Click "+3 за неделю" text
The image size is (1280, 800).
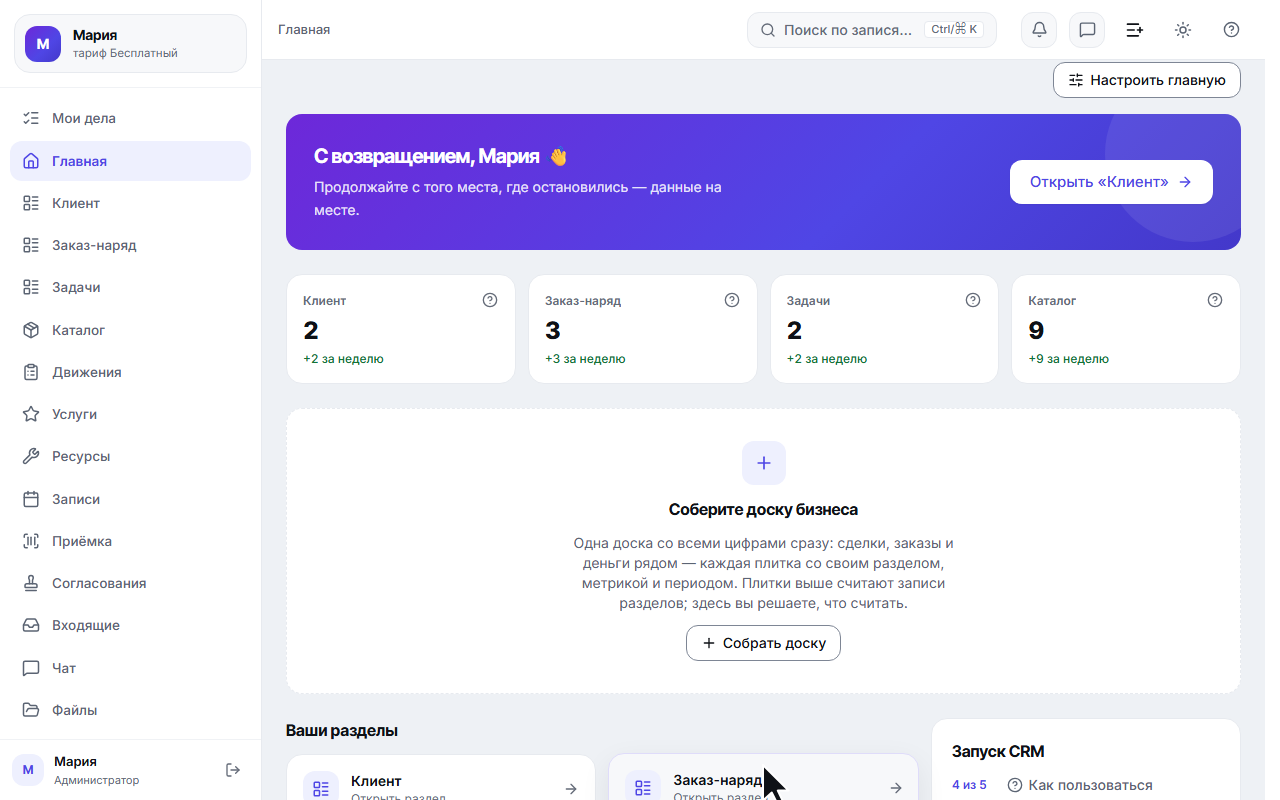585,359
